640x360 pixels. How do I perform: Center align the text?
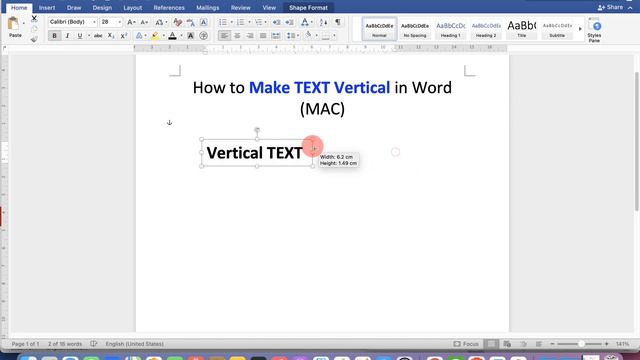237,36
